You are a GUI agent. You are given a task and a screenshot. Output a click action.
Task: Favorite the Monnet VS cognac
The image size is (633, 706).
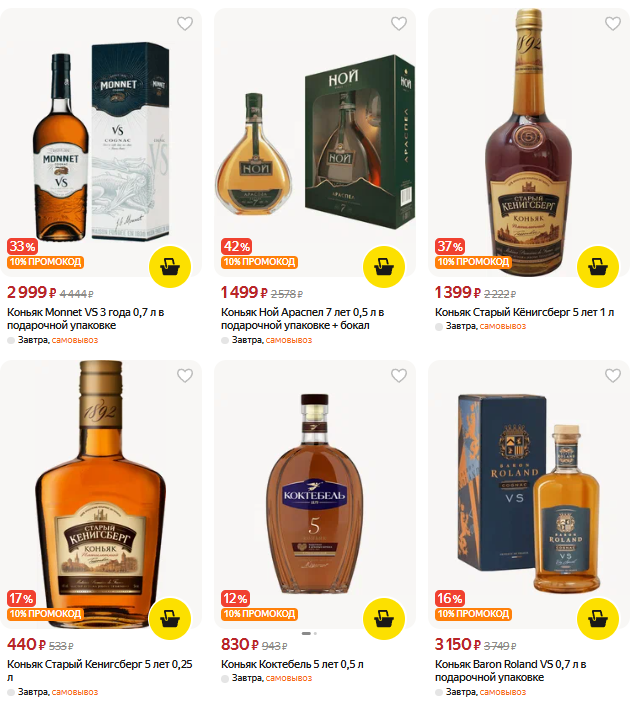click(185, 23)
